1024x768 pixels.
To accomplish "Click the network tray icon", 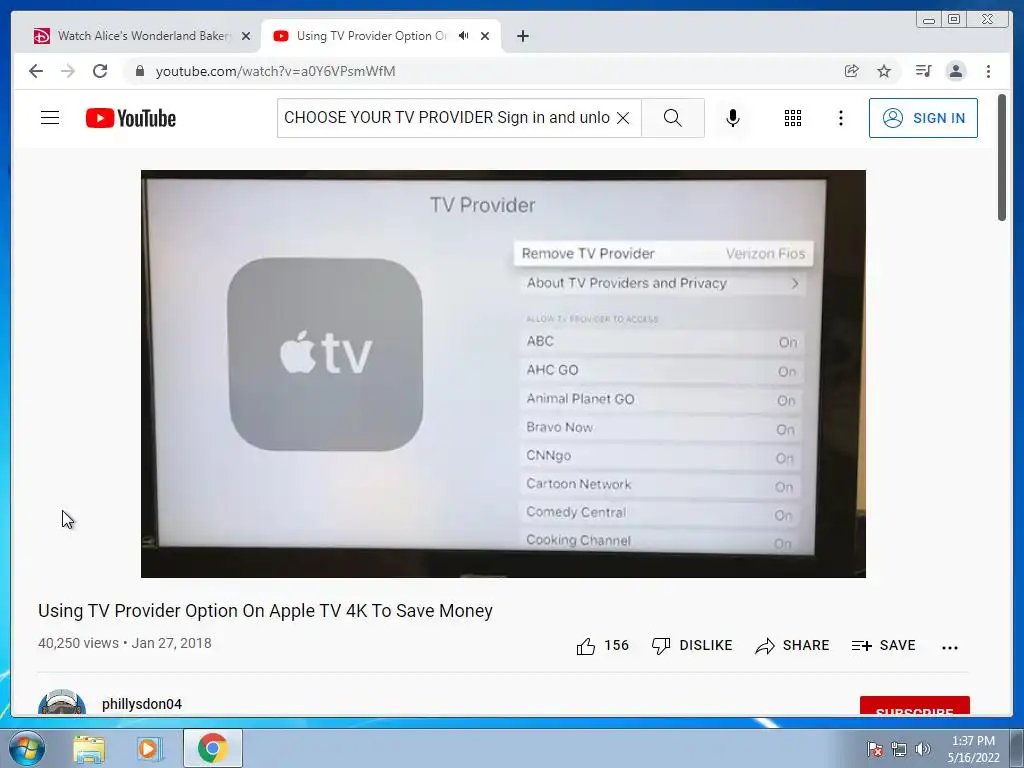I will (x=899, y=749).
